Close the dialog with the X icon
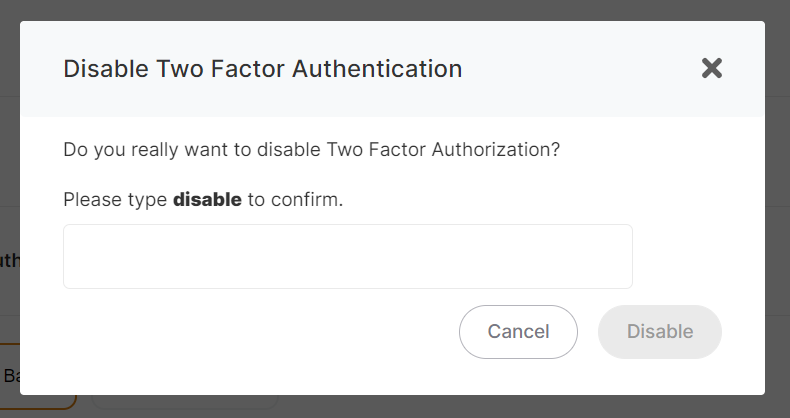790x418 pixels. click(711, 69)
